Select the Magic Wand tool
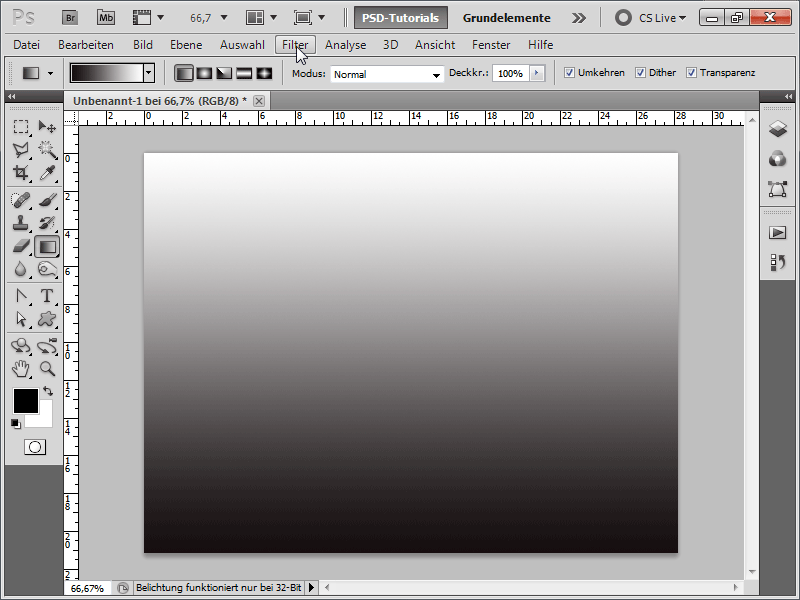 pos(47,149)
